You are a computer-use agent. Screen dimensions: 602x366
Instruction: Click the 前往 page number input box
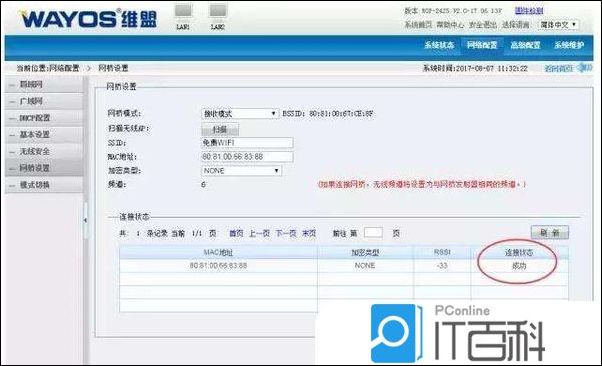pos(373,233)
